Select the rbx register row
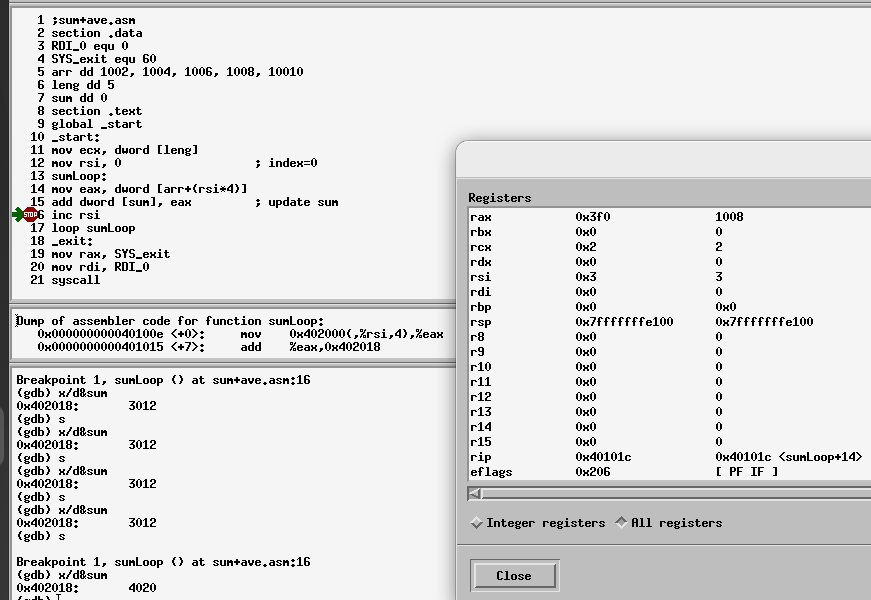871x600 pixels. tap(669, 232)
